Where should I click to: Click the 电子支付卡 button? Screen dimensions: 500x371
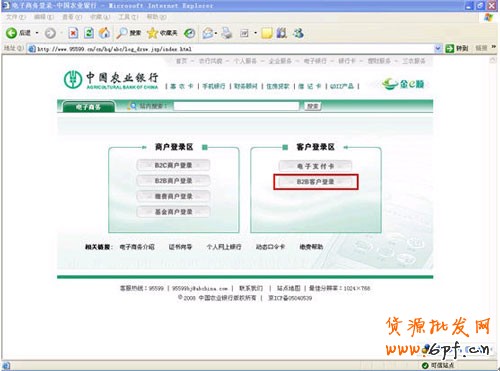(315, 166)
